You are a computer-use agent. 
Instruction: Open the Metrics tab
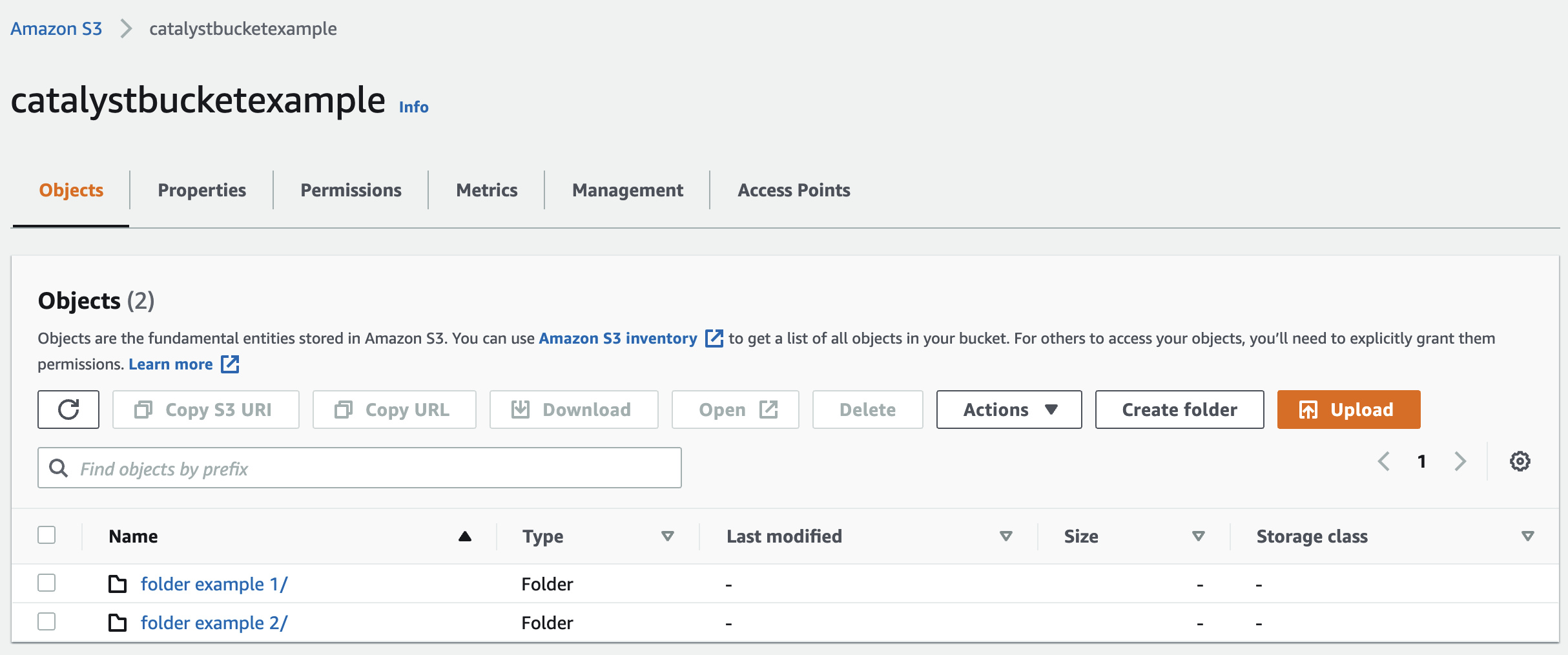tap(486, 191)
